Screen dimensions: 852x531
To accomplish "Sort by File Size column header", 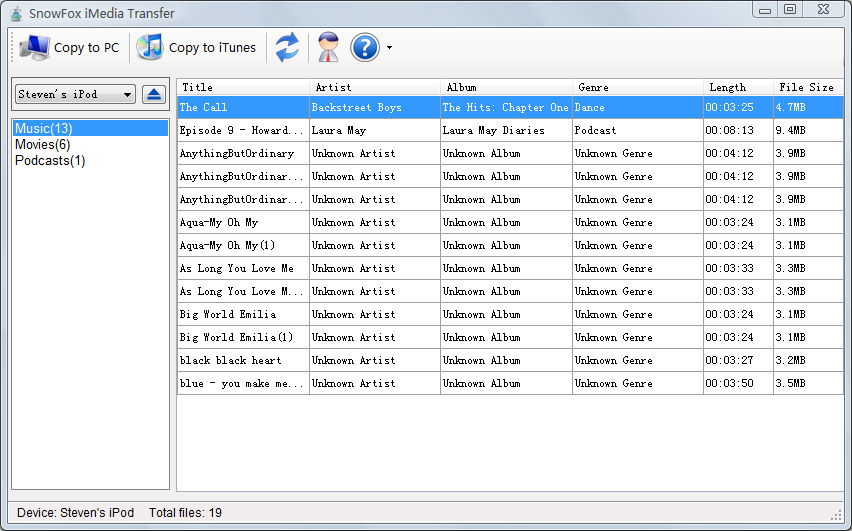I will tap(808, 87).
